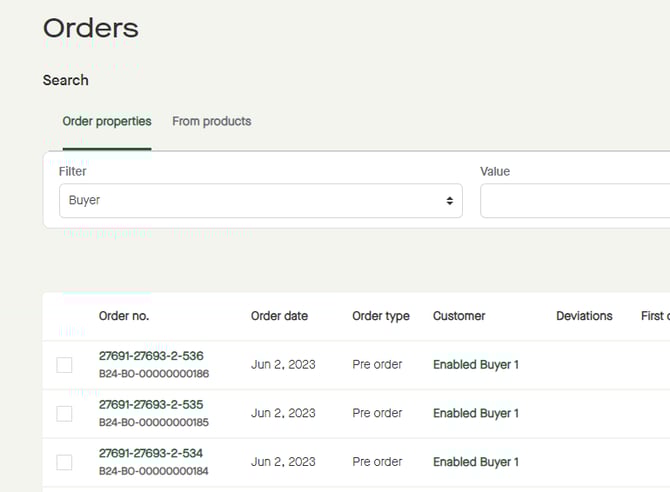The image size is (670, 492).
Task: Click the Deviations column header
Action: click(x=584, y=316)
